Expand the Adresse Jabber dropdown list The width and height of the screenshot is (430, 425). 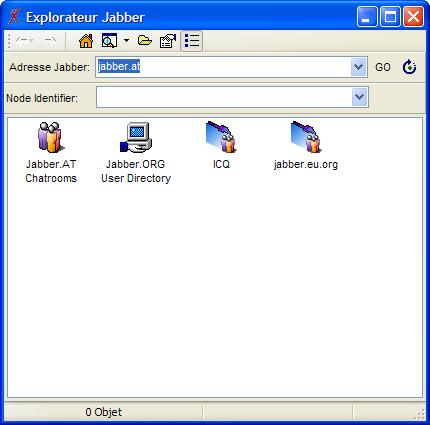tap(359, 67)
